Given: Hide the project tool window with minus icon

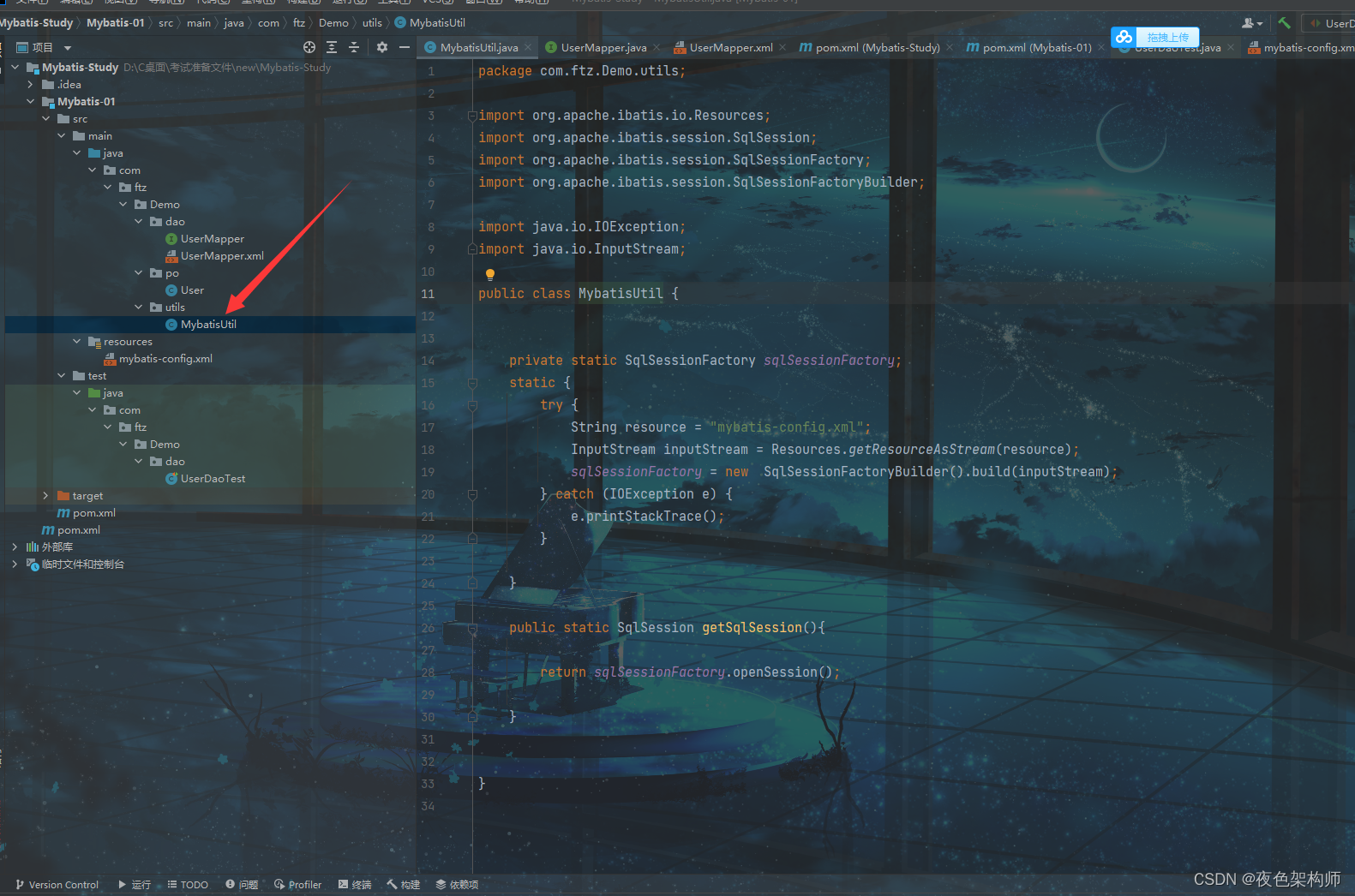Looking at the screenshot, I should tap(405, 47).
